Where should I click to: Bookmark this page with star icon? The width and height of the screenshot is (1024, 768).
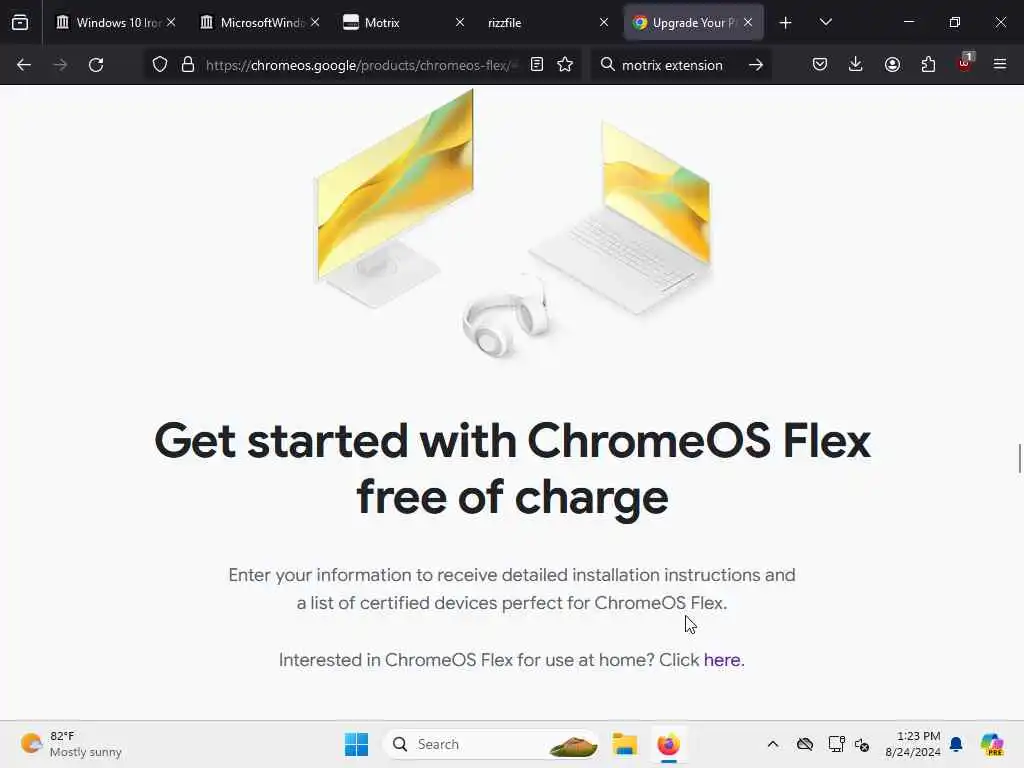click(x=565, y=65)
